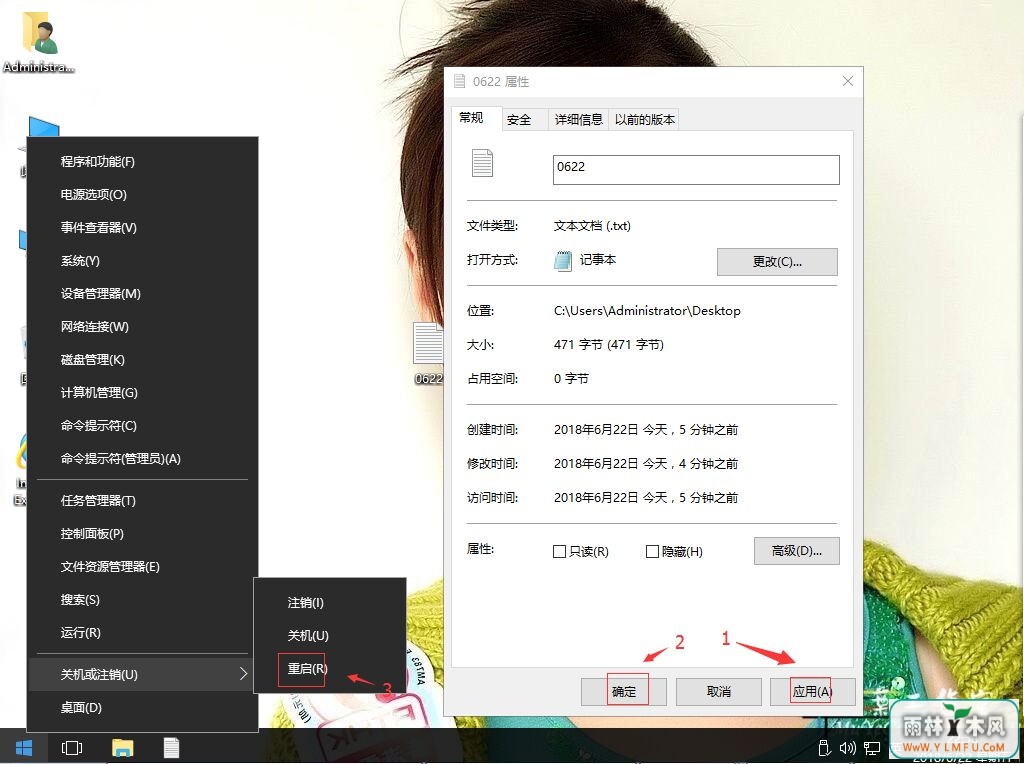Open the Administrator folder desktop icon
This screenshot has height=764, width=1024.
[39, 42]
